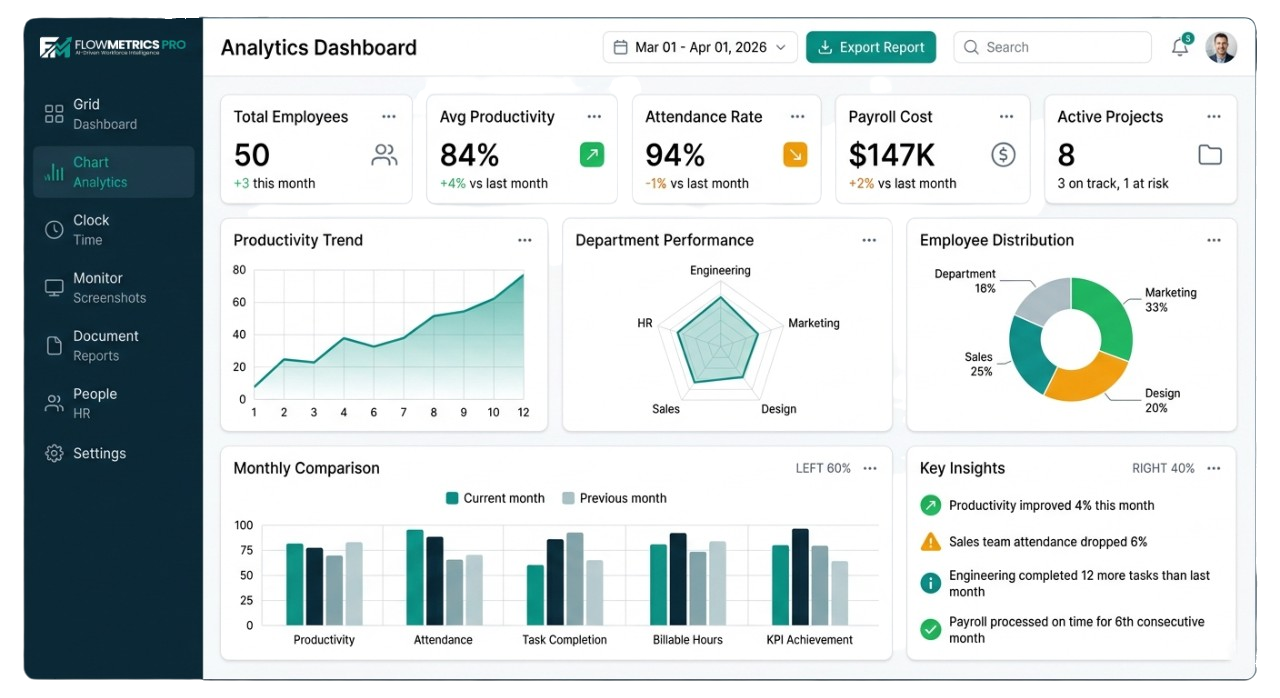The width and height of the screenshot is (1280, 698).
Task: Click the Active Projects folder icon
Action: click(x=1210, y=155)
